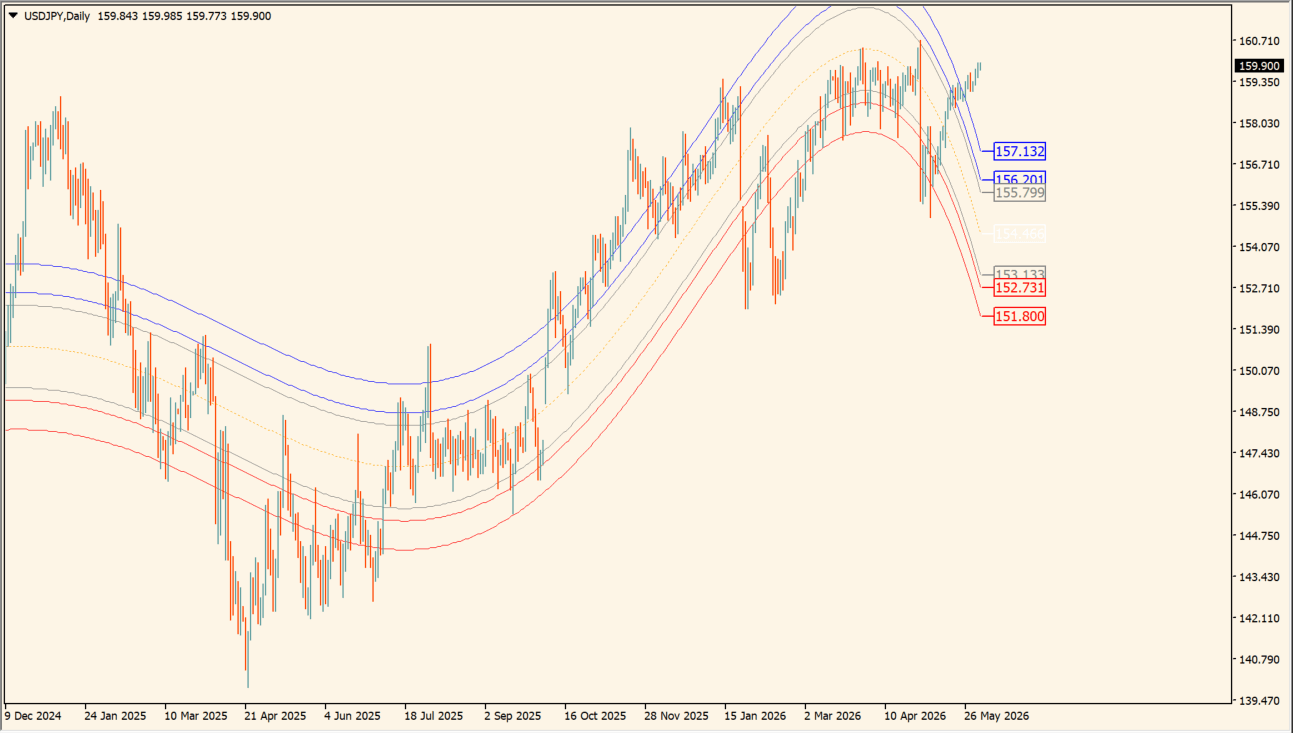Click the 24 Jan 2025 date label
This screenshot has width=1293, height=733.
tap(116, 717)
